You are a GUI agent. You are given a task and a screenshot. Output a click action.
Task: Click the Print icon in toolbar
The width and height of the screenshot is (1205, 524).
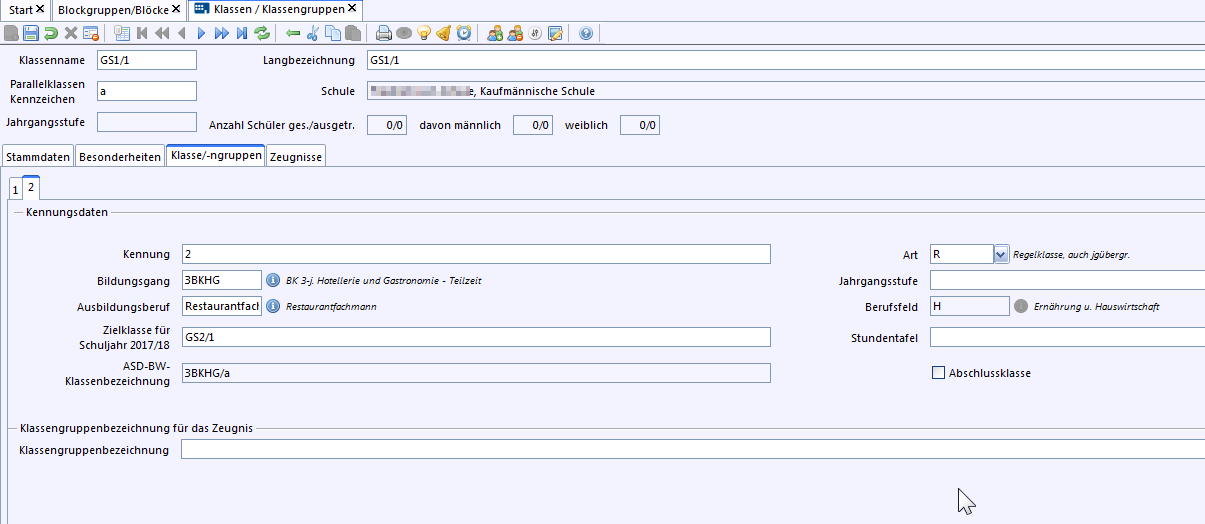pos(384,33)
